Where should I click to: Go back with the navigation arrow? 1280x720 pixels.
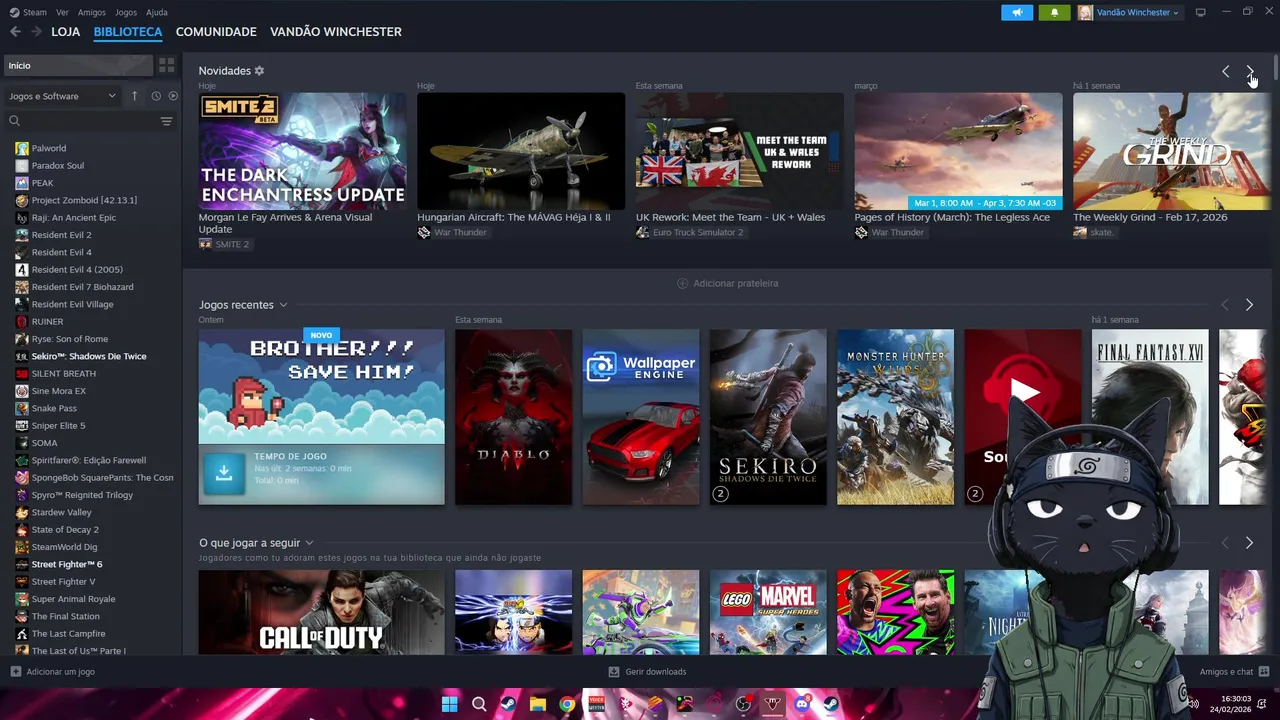tap(15, 32)
